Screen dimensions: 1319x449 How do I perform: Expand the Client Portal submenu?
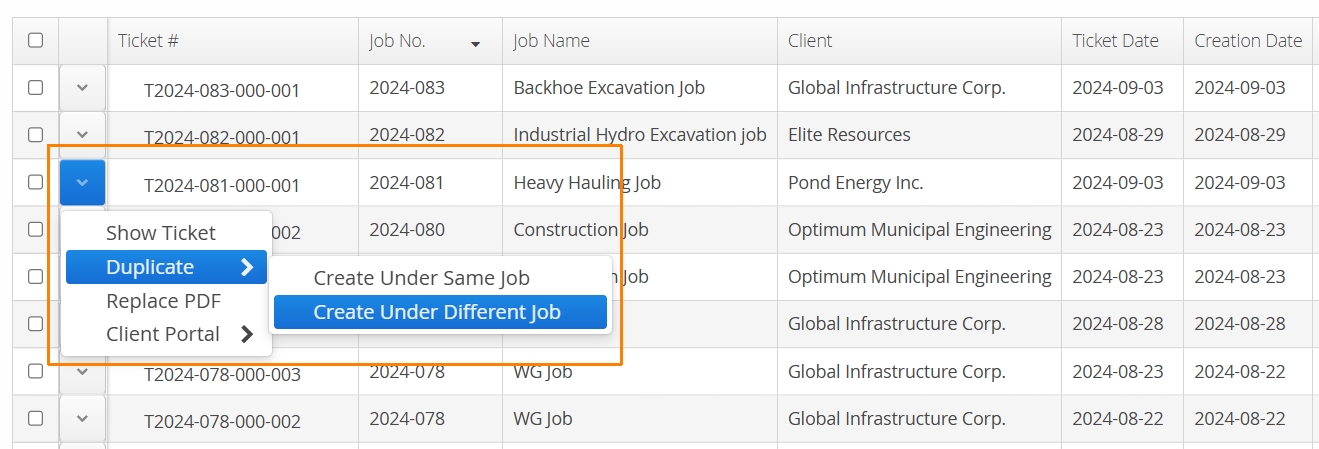[x=166, y=334]
